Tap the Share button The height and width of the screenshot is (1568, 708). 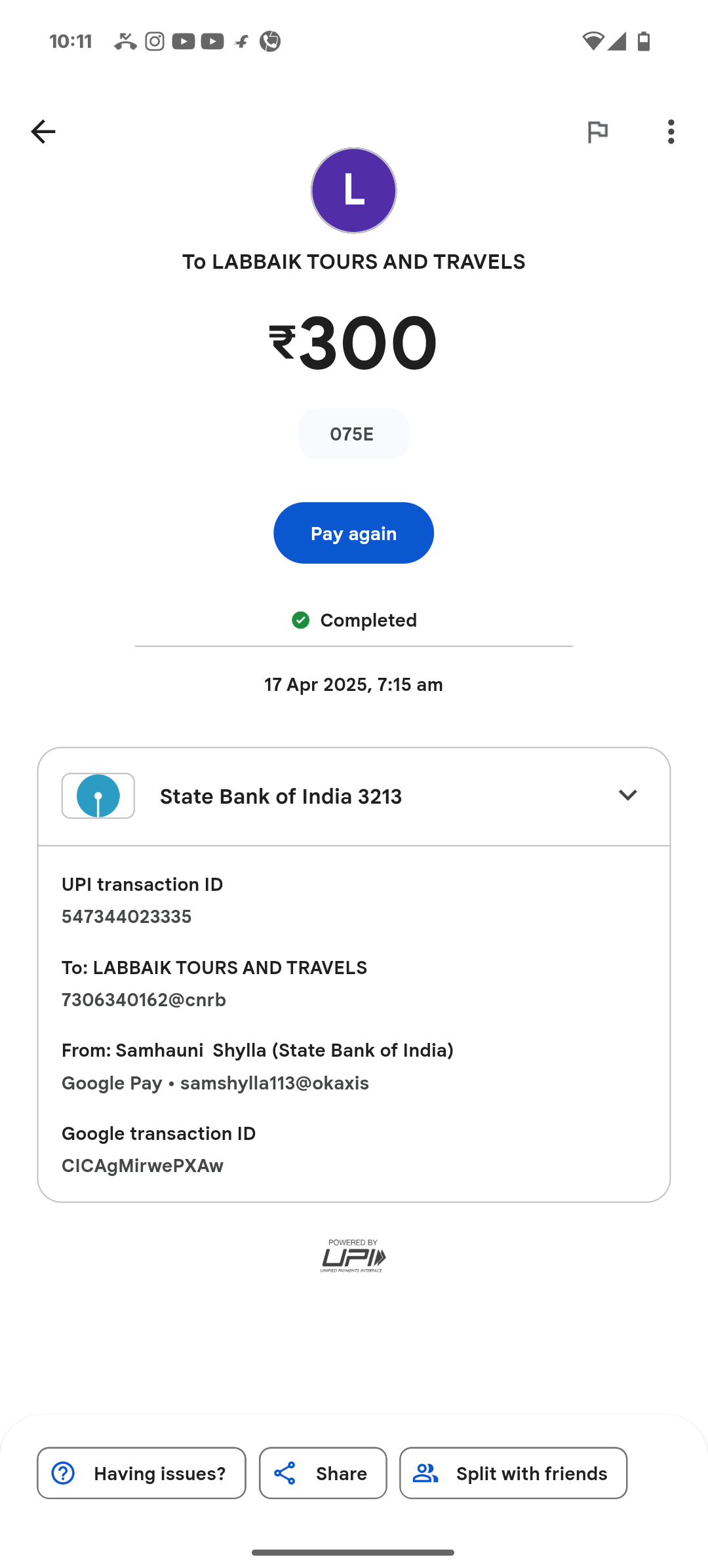coord(323,1473)
